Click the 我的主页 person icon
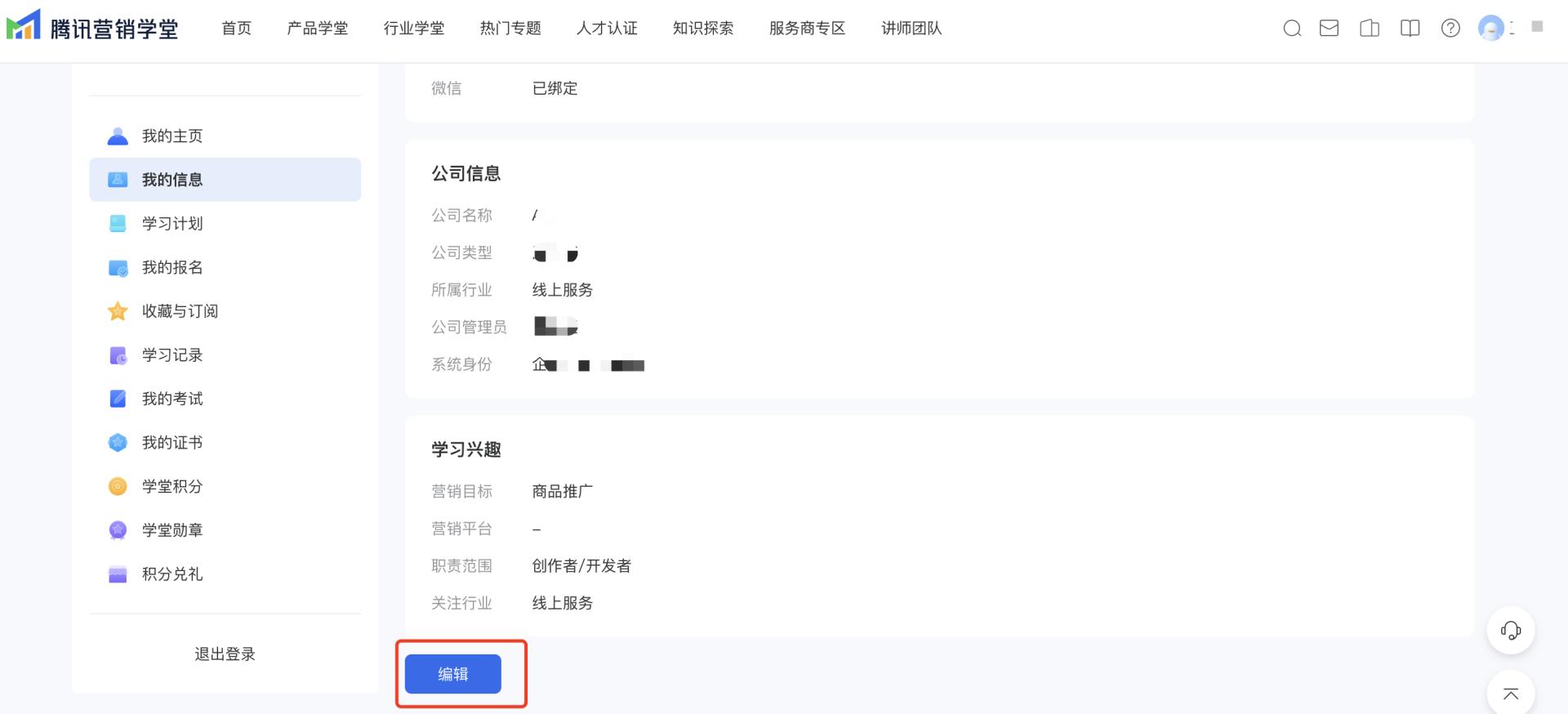1568x714 pixels. [x=118, y=136]
